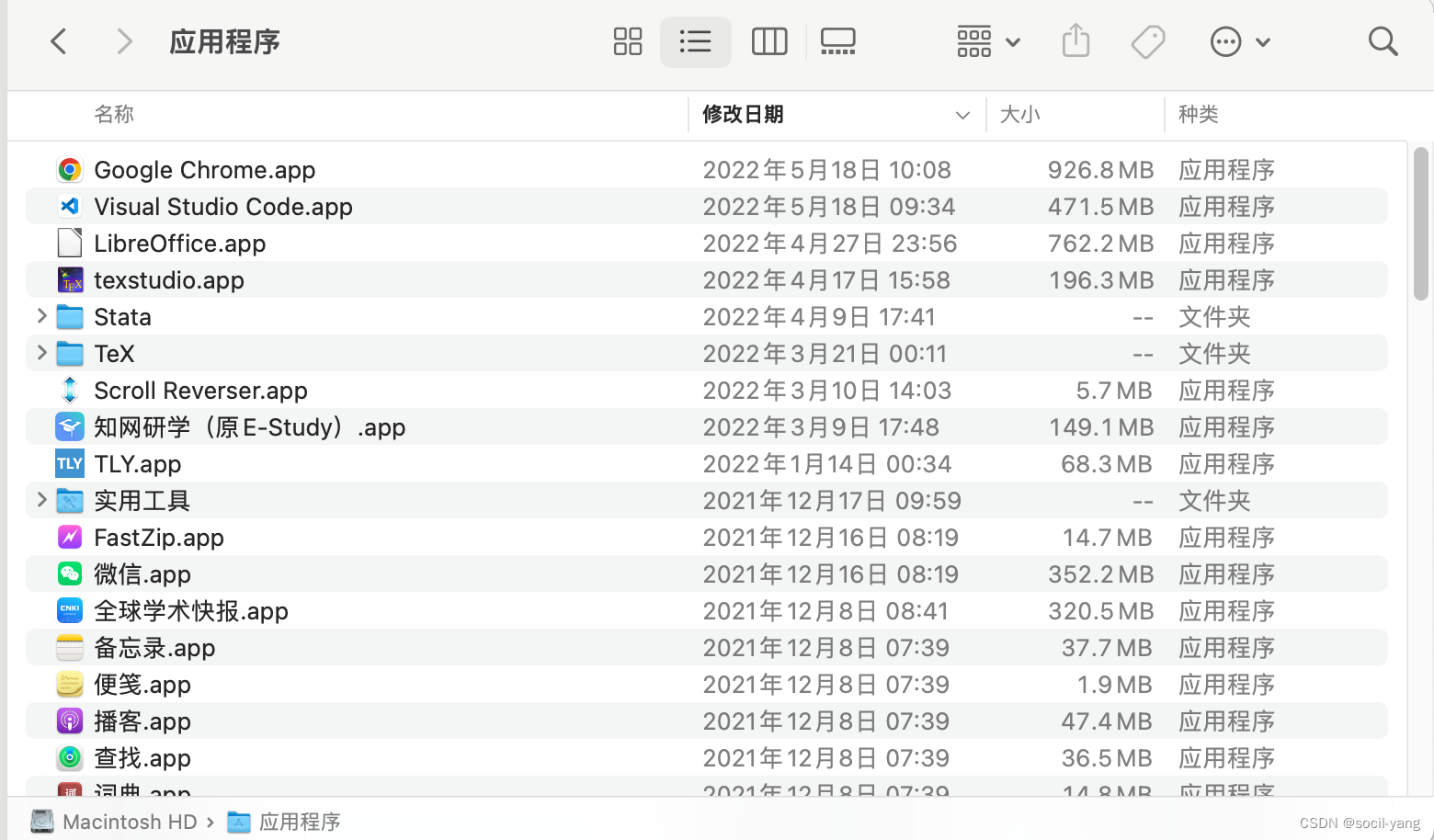Click the Tags toolbar icon
The height and width of the screenshot is (840, 1434).
(1148, 41)
